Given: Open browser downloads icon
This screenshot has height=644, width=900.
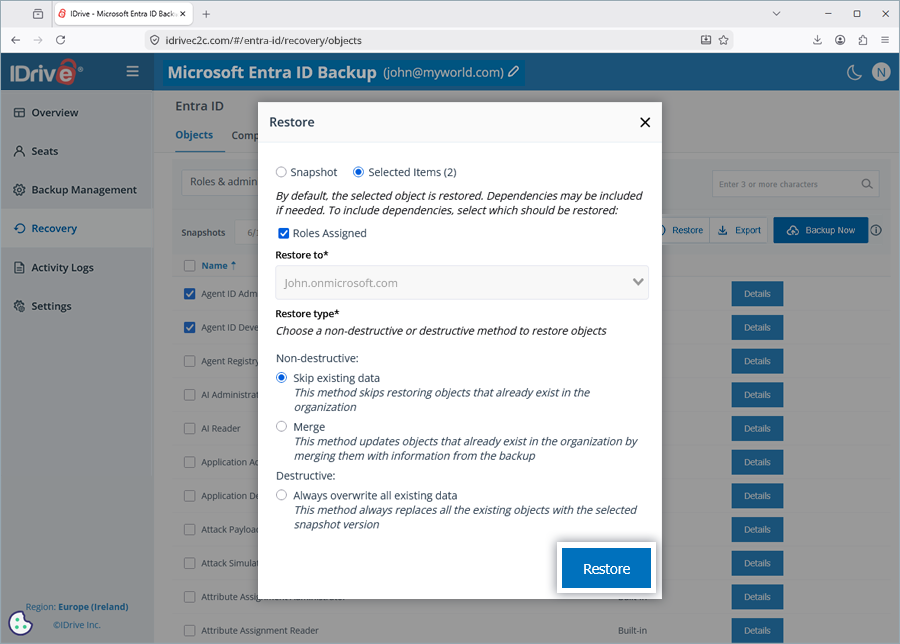Looking at the screenshot, I should point(817,40).
